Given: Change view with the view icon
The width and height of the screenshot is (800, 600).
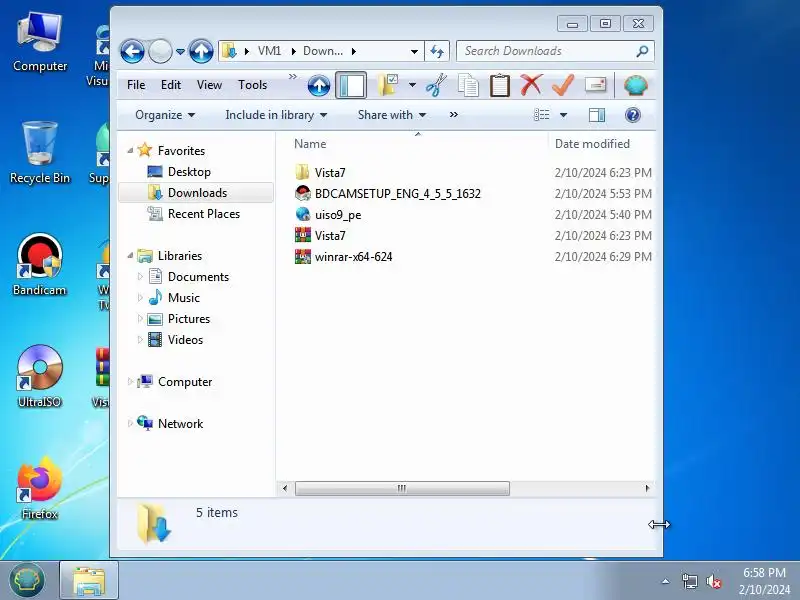Looking at the screenshot, I should click(x=541, y=115).
